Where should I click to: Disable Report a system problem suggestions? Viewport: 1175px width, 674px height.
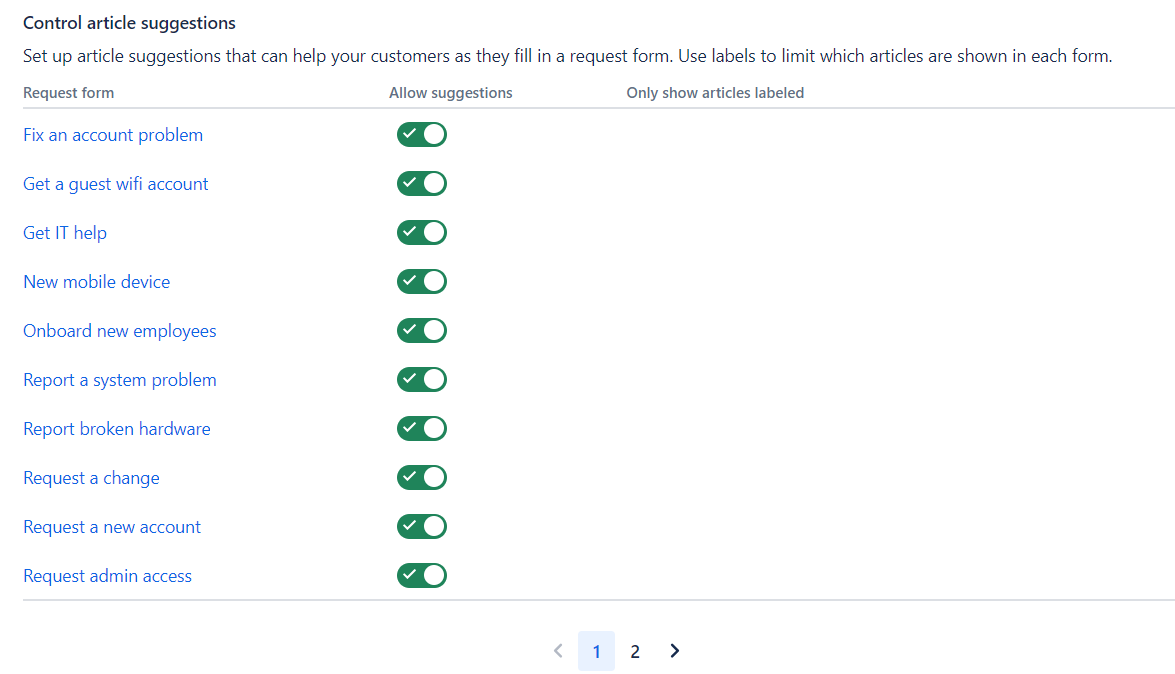click(421, 380)
